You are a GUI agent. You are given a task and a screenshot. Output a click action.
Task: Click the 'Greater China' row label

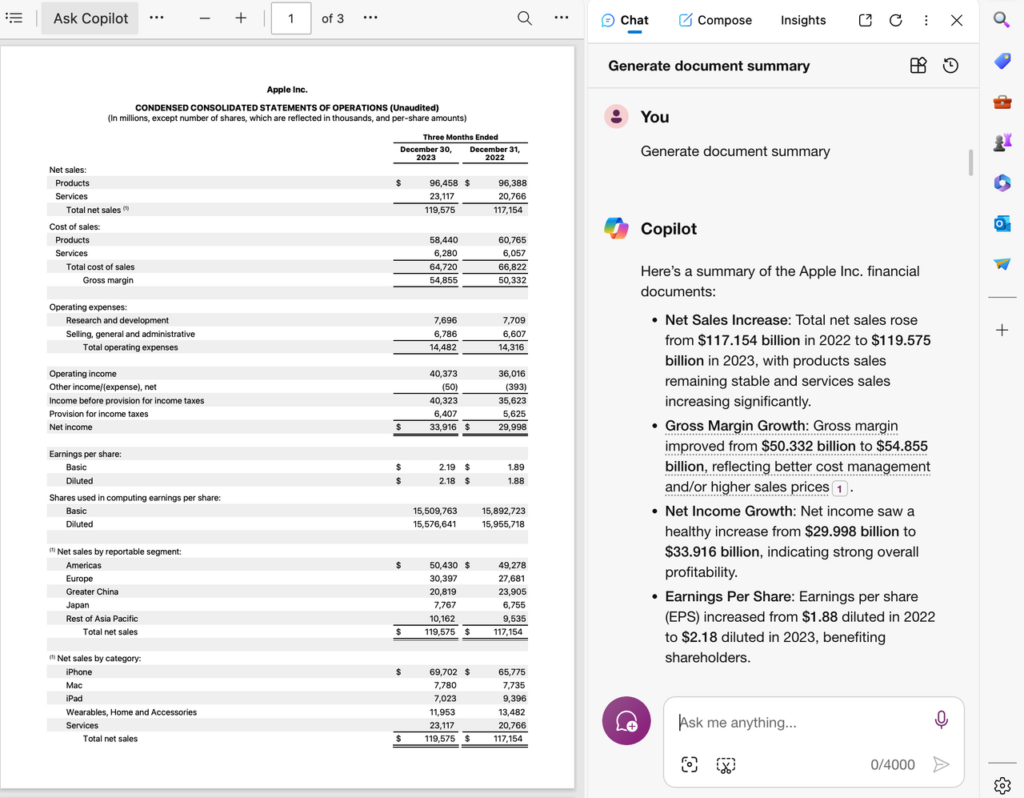(x=92, y=592)
